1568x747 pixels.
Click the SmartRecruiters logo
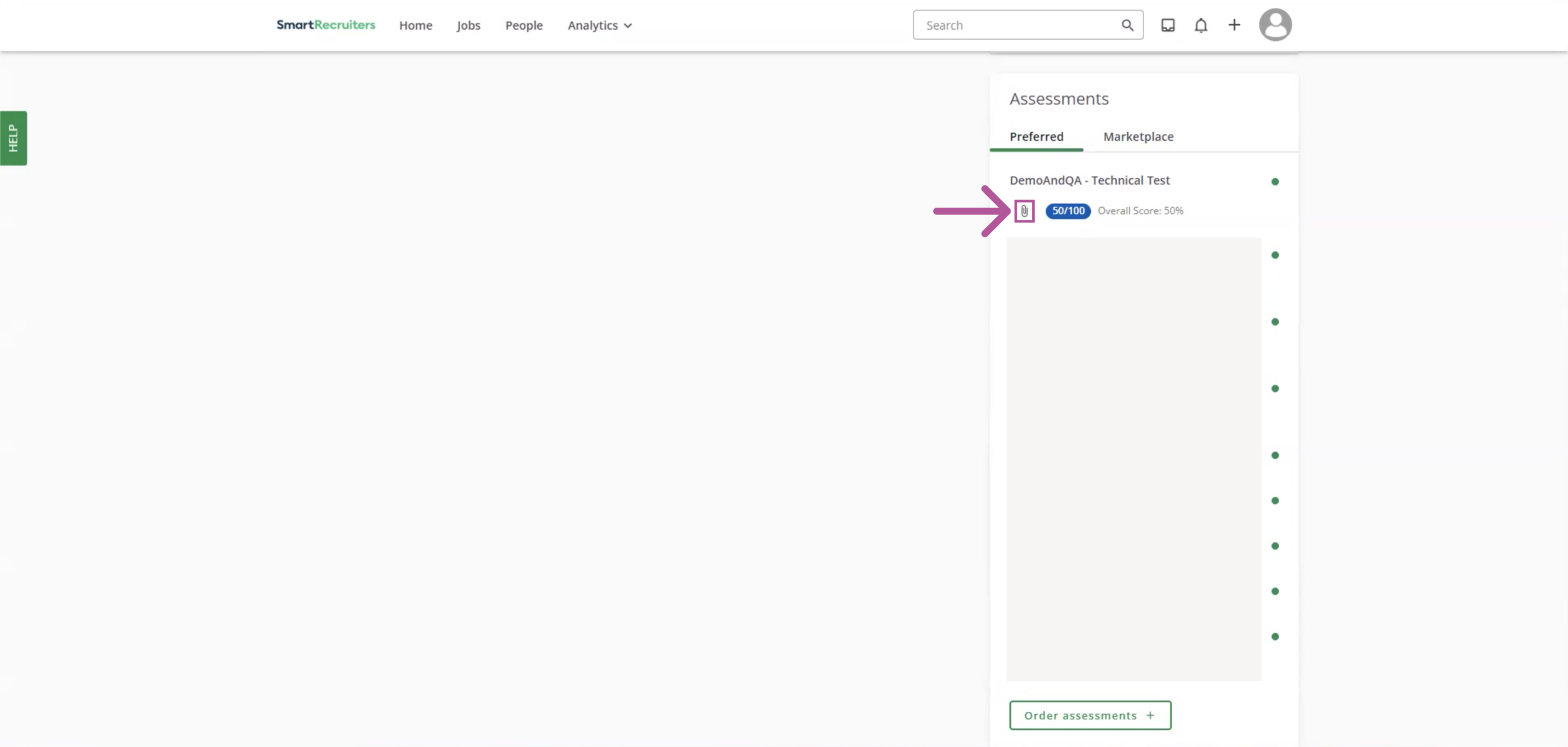pyautogui.click(x=326, y=25)
